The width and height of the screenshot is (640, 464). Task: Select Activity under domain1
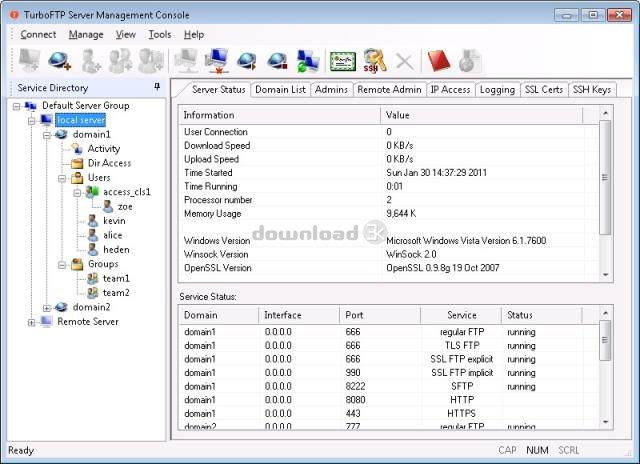(x=104, y=149)
